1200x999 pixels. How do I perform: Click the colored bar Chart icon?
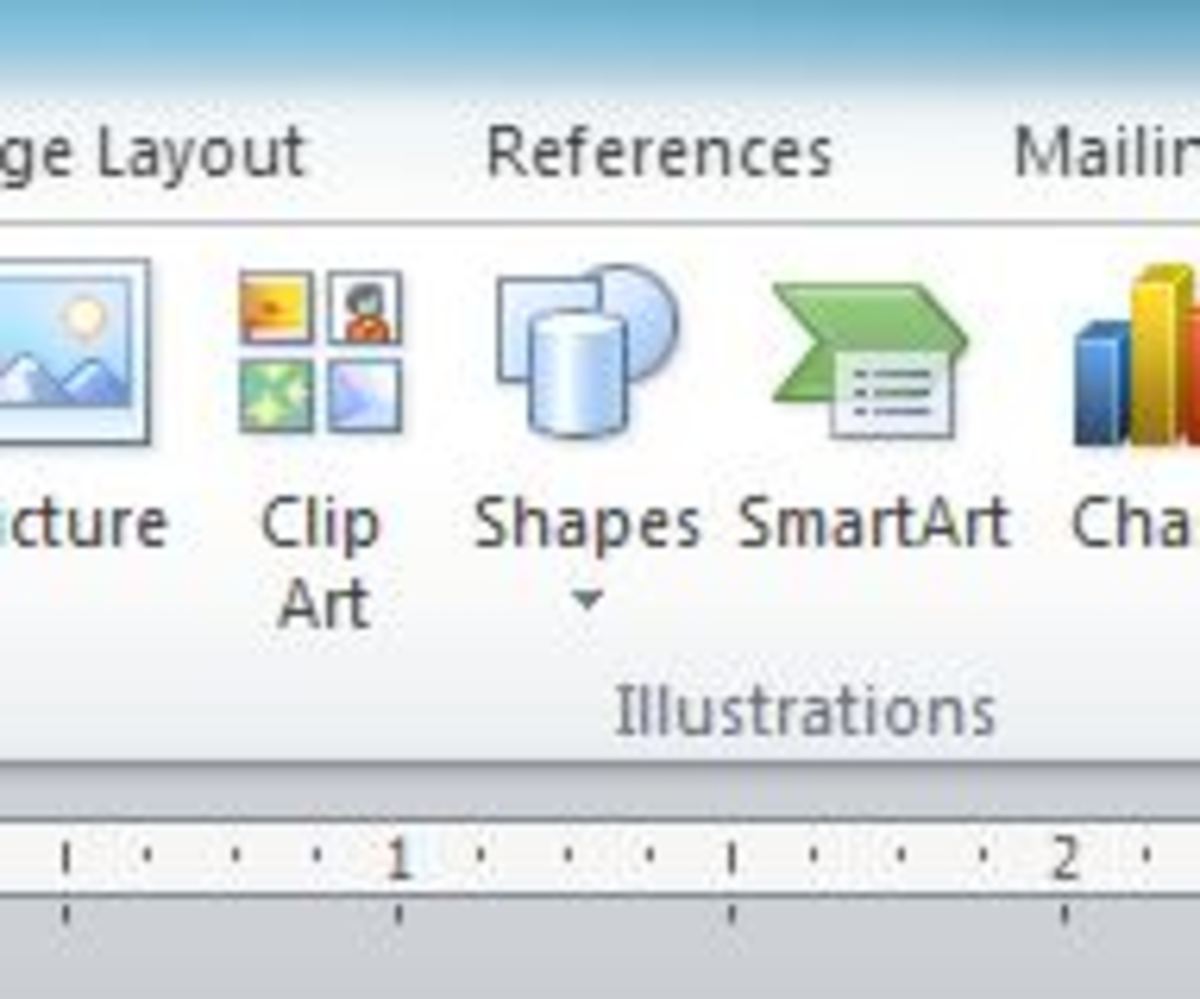1140,360
